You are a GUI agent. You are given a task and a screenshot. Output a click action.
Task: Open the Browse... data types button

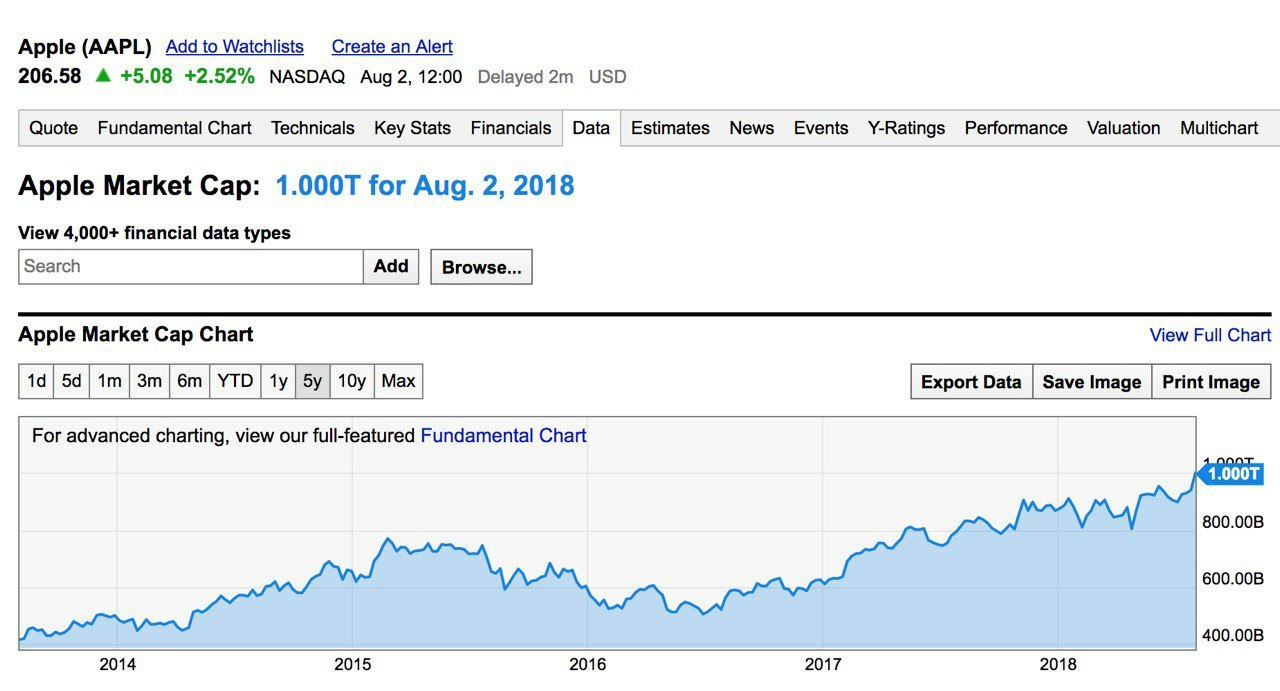(x=481, y=268)
